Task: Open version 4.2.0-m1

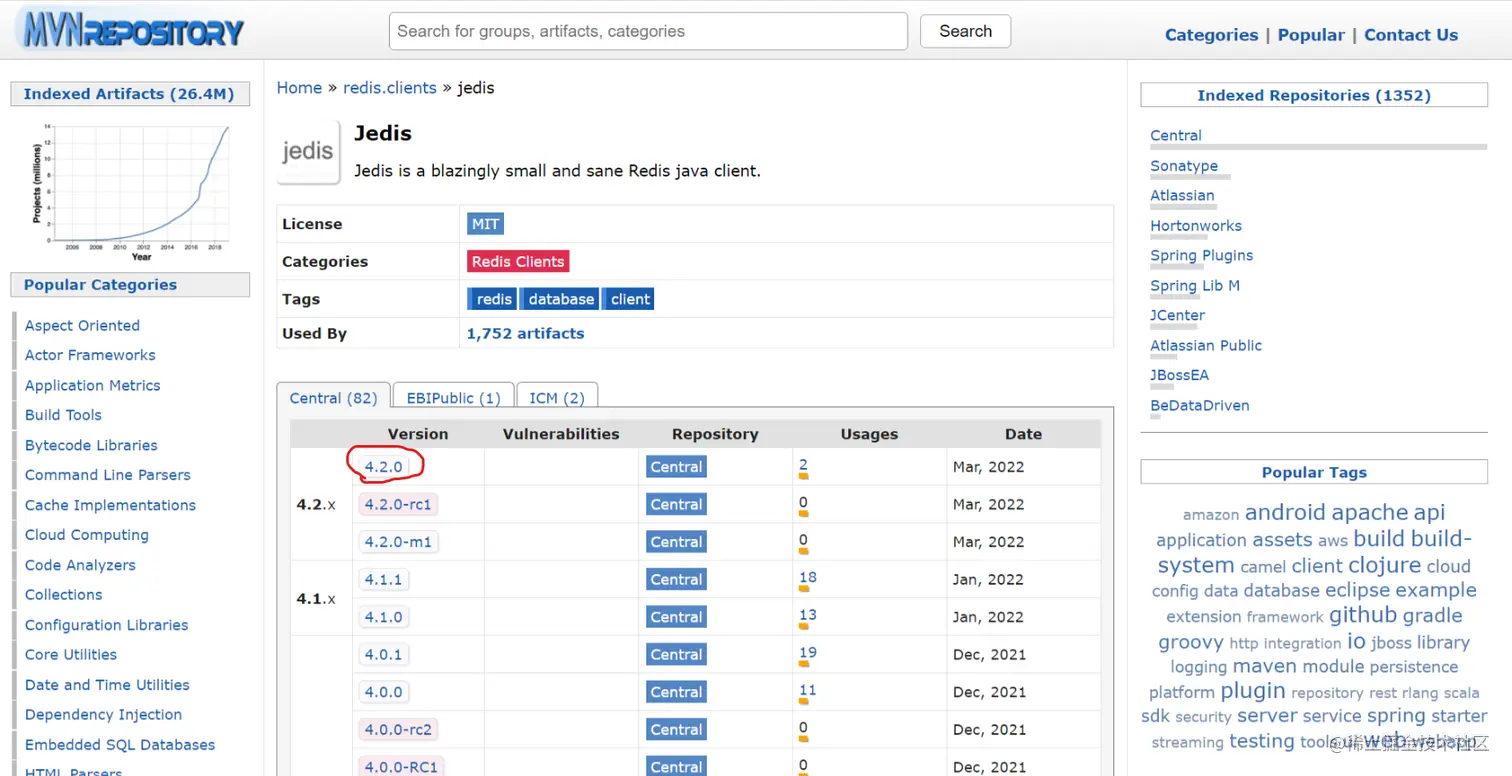Action: [398, 542]
